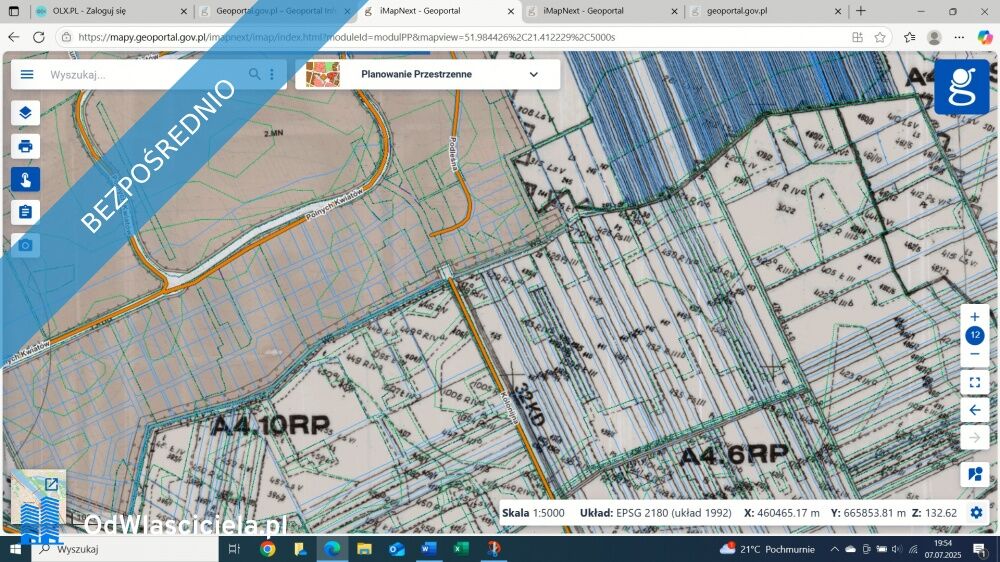The height and width of the screenshot is (562, 1000).
Task: Open the map layers panel
Action: tap(26, 113)
